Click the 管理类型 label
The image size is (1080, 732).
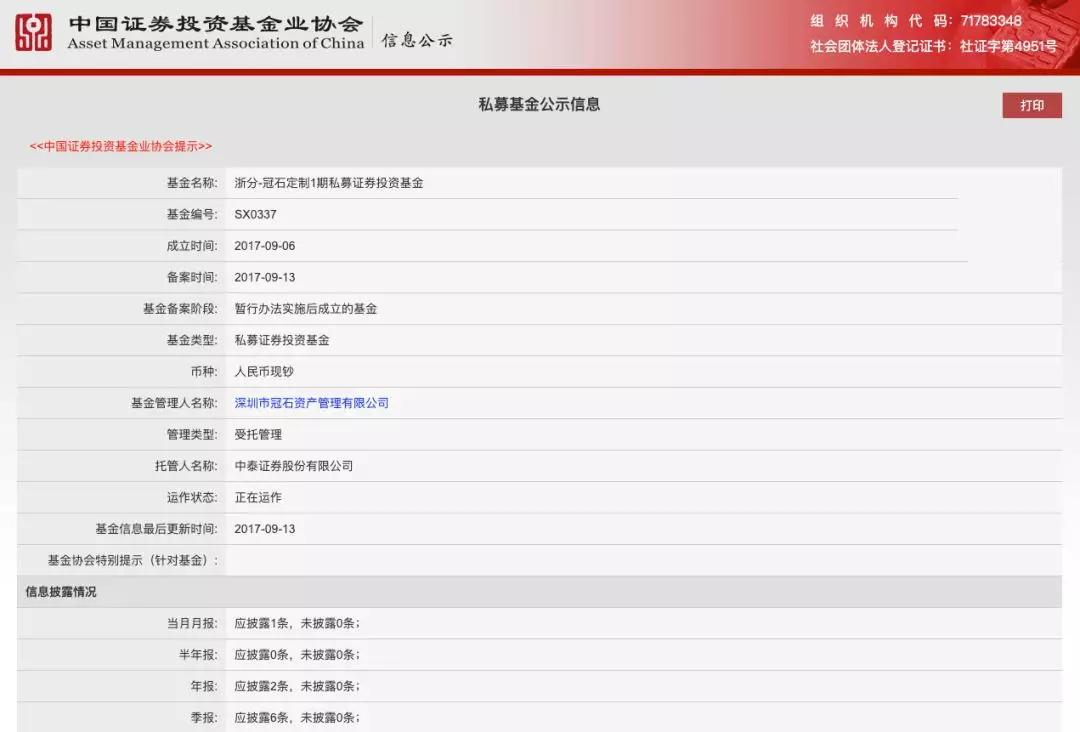coord(191,435)
